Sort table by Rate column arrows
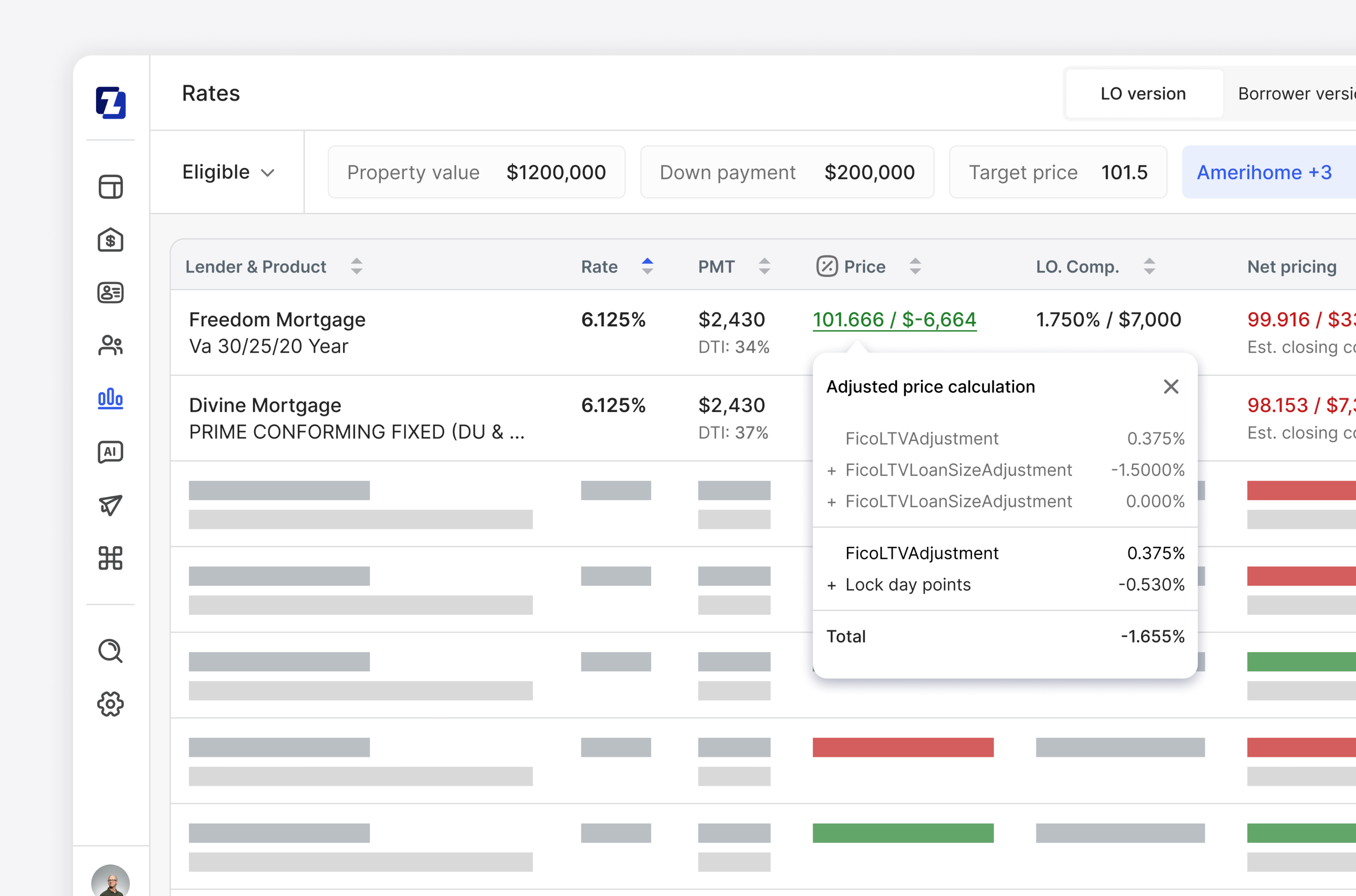Viewport: 1356px width, 896px height. (647, 266)
